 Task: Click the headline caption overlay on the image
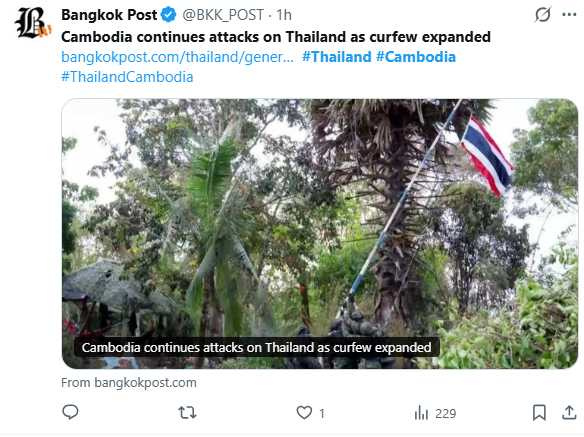click(x=256, y=347)
